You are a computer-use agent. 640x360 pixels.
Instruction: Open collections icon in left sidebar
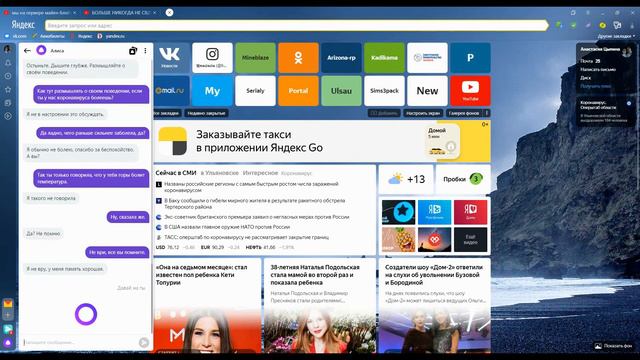coord(8,103)
